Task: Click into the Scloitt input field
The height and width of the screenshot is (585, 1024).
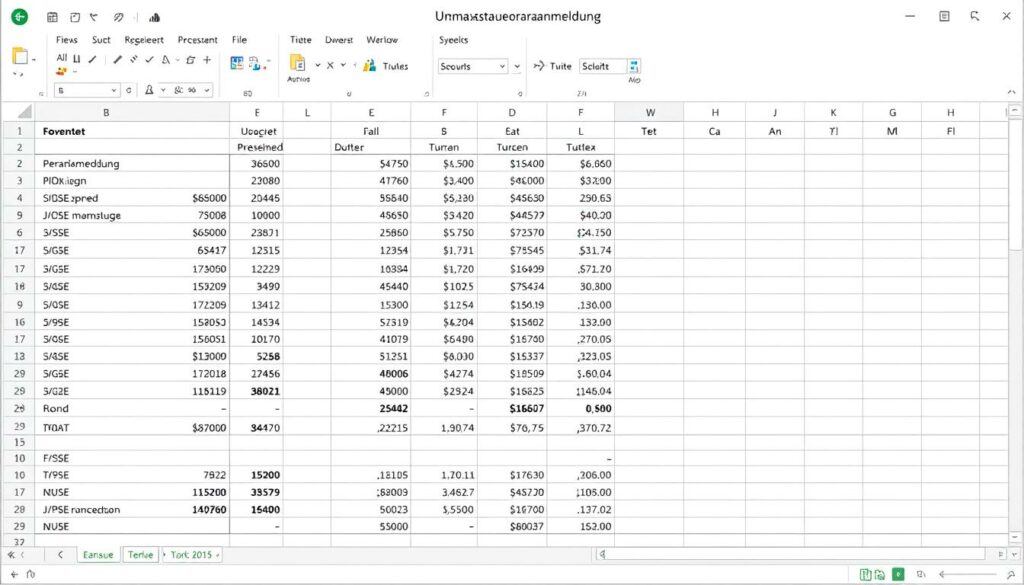Action: pos(603,66)
